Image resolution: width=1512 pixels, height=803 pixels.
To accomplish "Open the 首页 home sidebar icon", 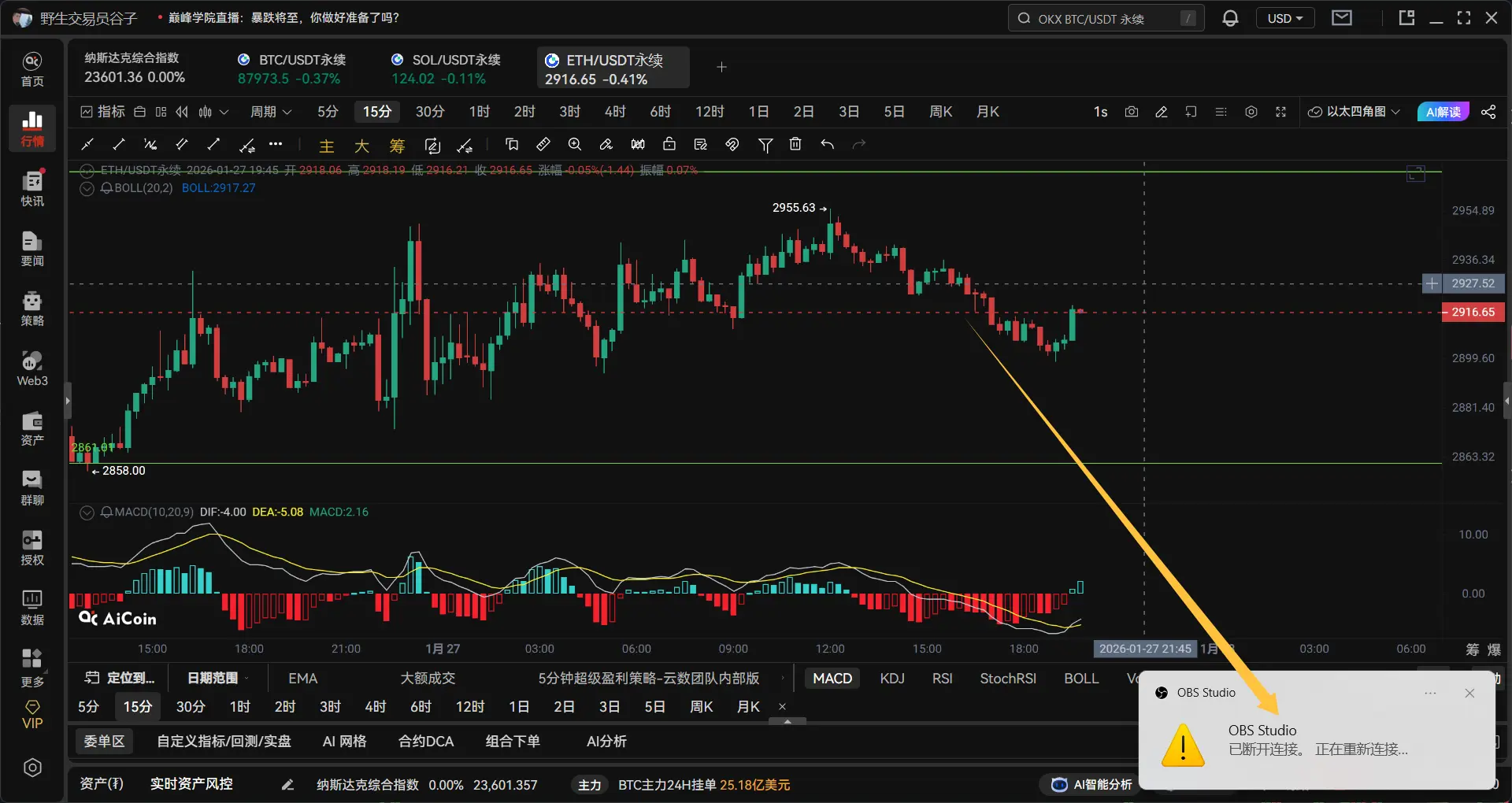I will [x=32, y=70].
